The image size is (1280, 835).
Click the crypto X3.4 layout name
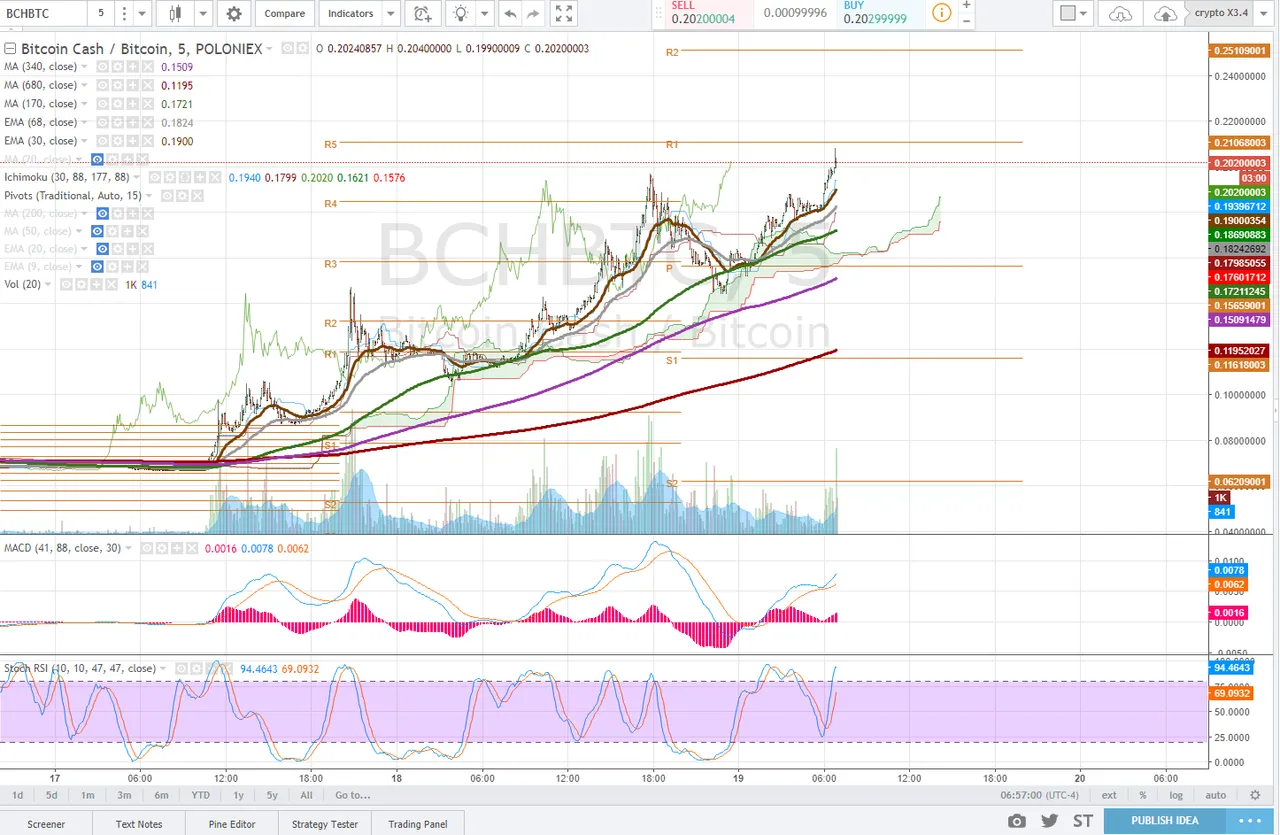point(1221,14)
